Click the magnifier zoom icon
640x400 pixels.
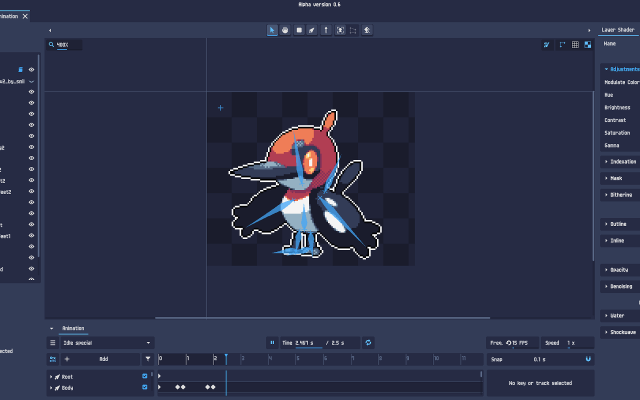pyautogui.click(x=51, y=44)
